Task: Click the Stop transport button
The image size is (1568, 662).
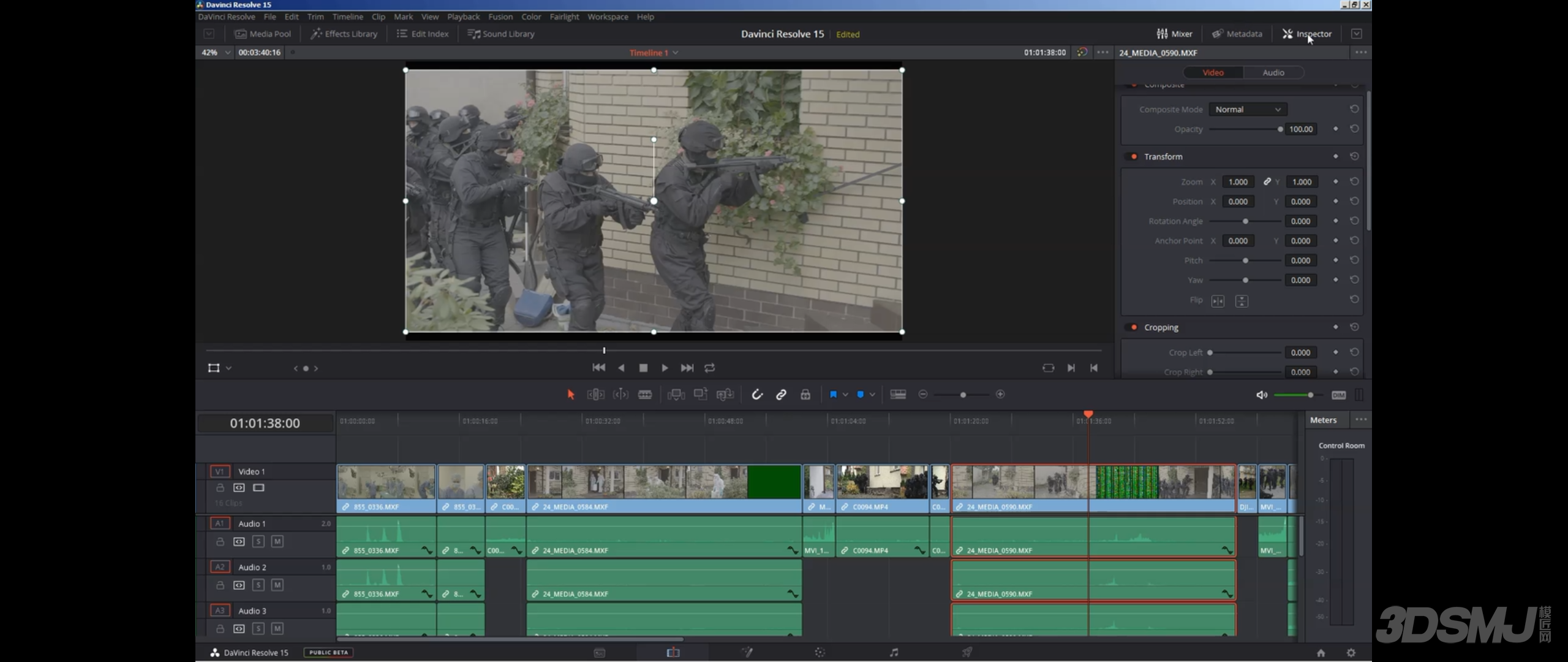Action: pyautogui.click(x=643, y=368)
